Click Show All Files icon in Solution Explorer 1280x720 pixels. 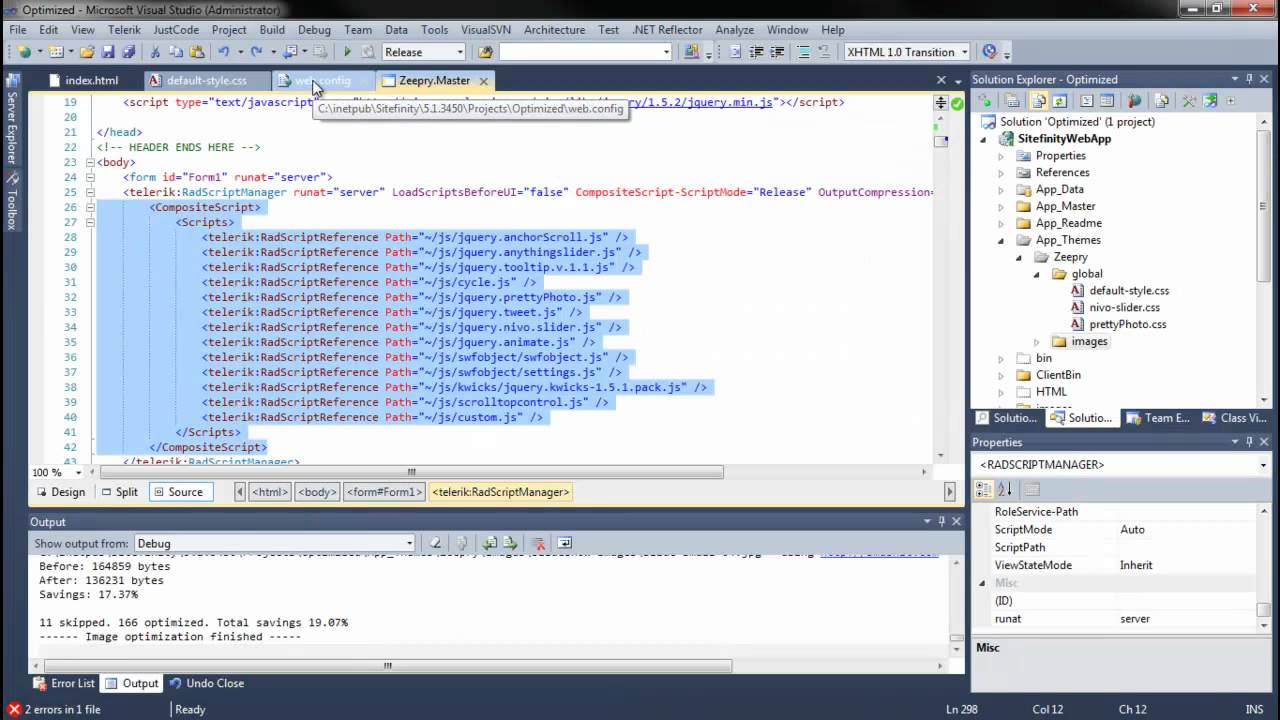(1039, 101)
